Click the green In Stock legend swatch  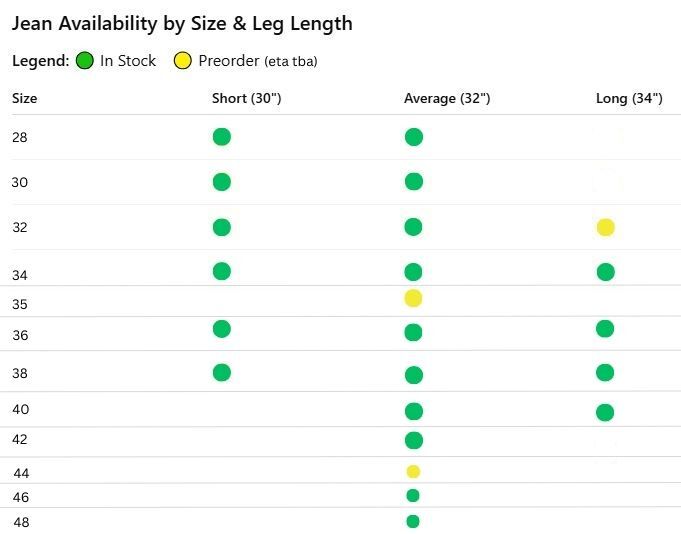85,61
